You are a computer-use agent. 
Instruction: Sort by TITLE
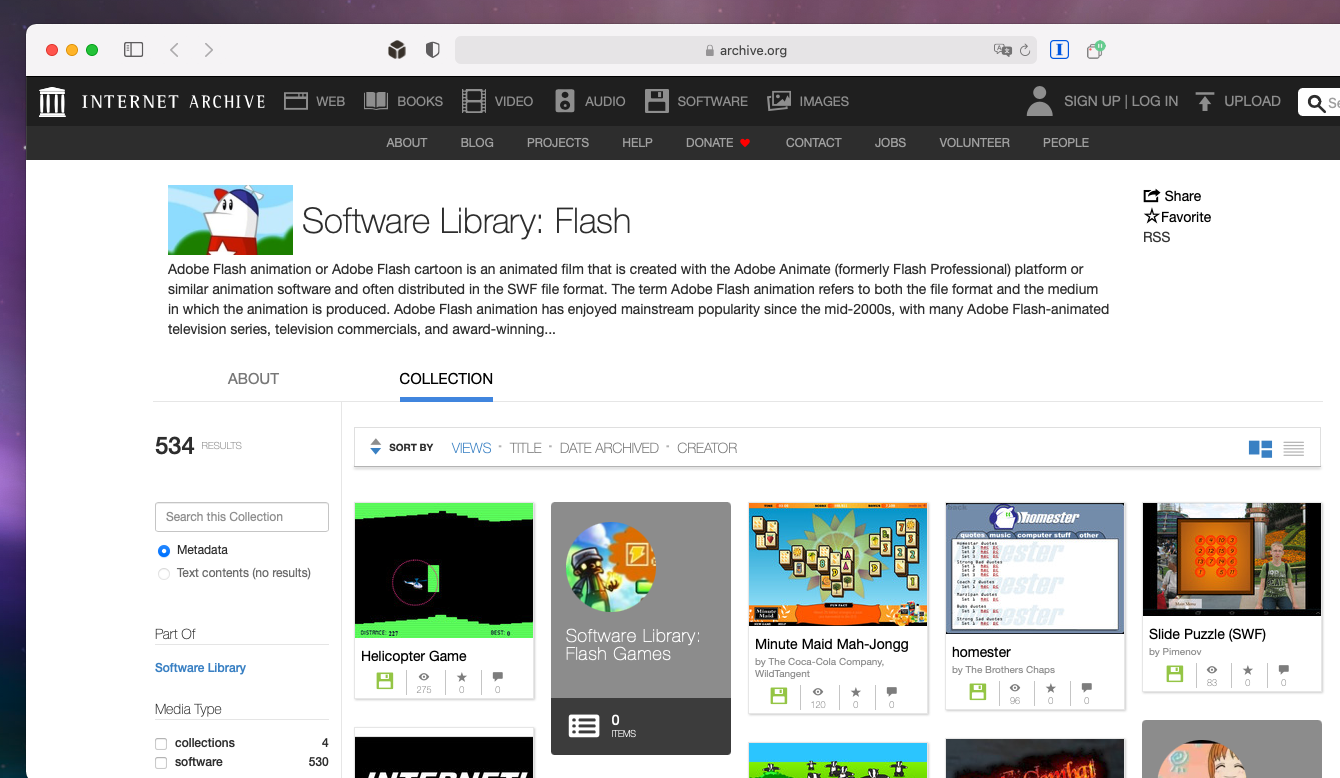pos(525,448)
